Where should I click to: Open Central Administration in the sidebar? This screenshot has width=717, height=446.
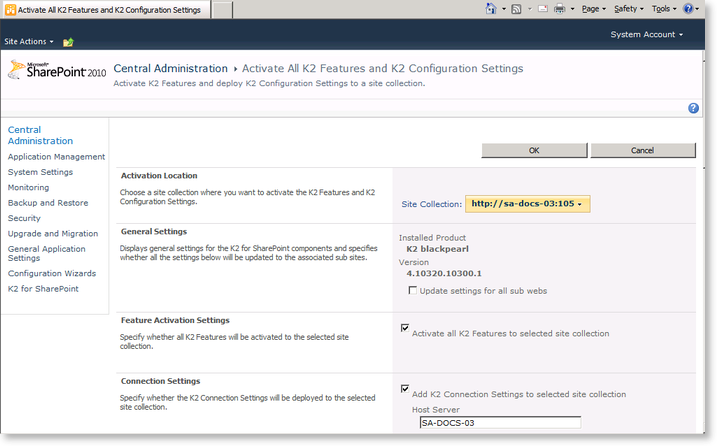pos(40,135)
